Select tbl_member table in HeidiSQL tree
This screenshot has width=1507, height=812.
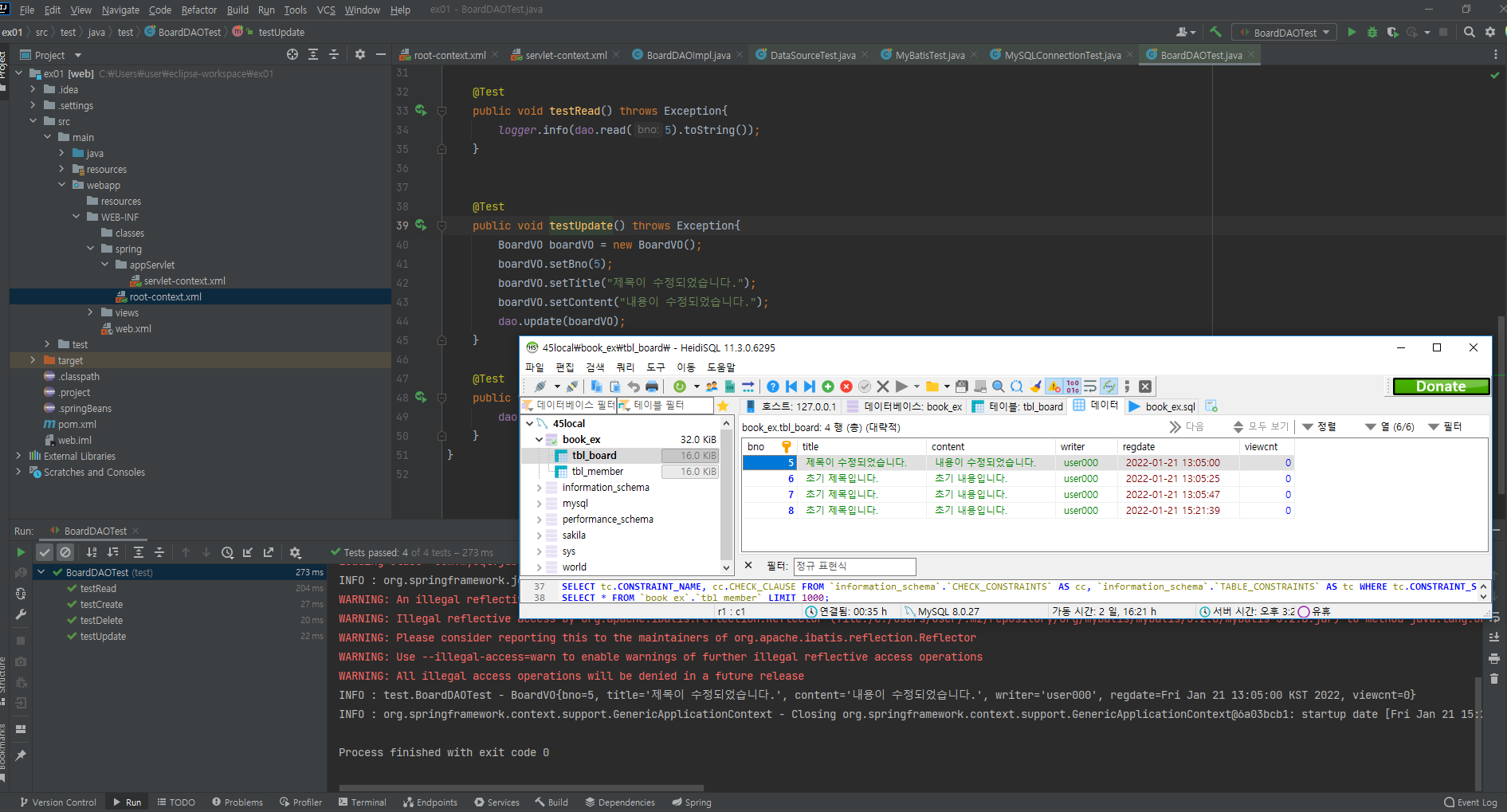[x=597, y=471]
